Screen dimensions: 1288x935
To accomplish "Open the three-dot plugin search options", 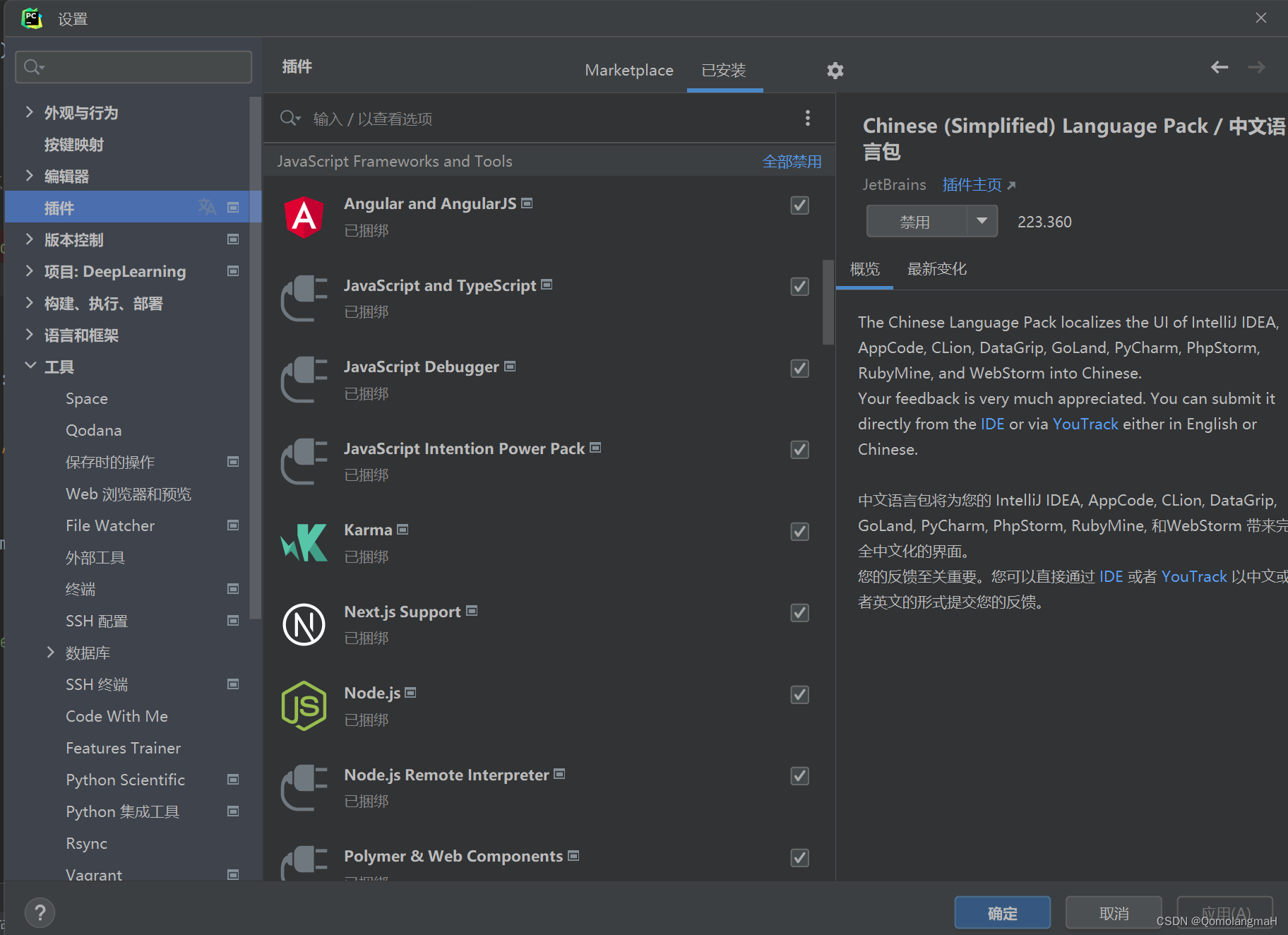I will pos(807,118).
